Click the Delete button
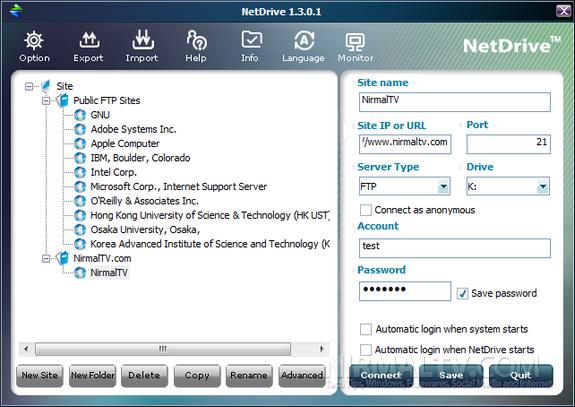575x407 pixels. click(144, 375)
